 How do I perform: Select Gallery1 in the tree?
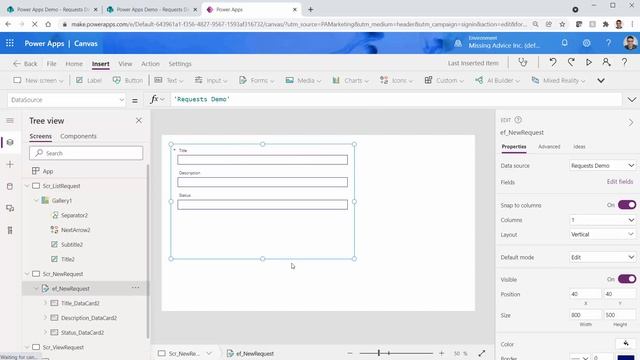click(x=62, y=200)
